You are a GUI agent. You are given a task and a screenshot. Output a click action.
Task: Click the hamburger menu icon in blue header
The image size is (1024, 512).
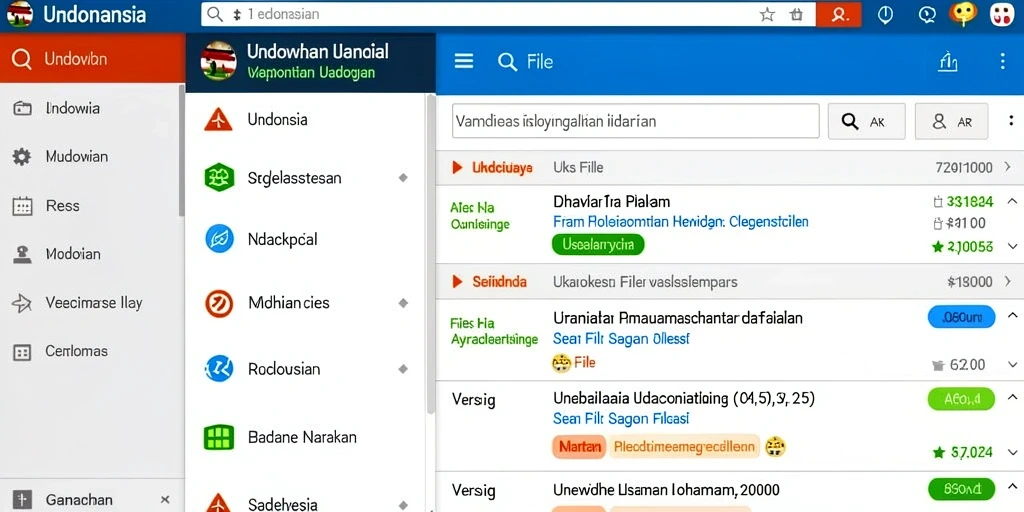(464, 61)
